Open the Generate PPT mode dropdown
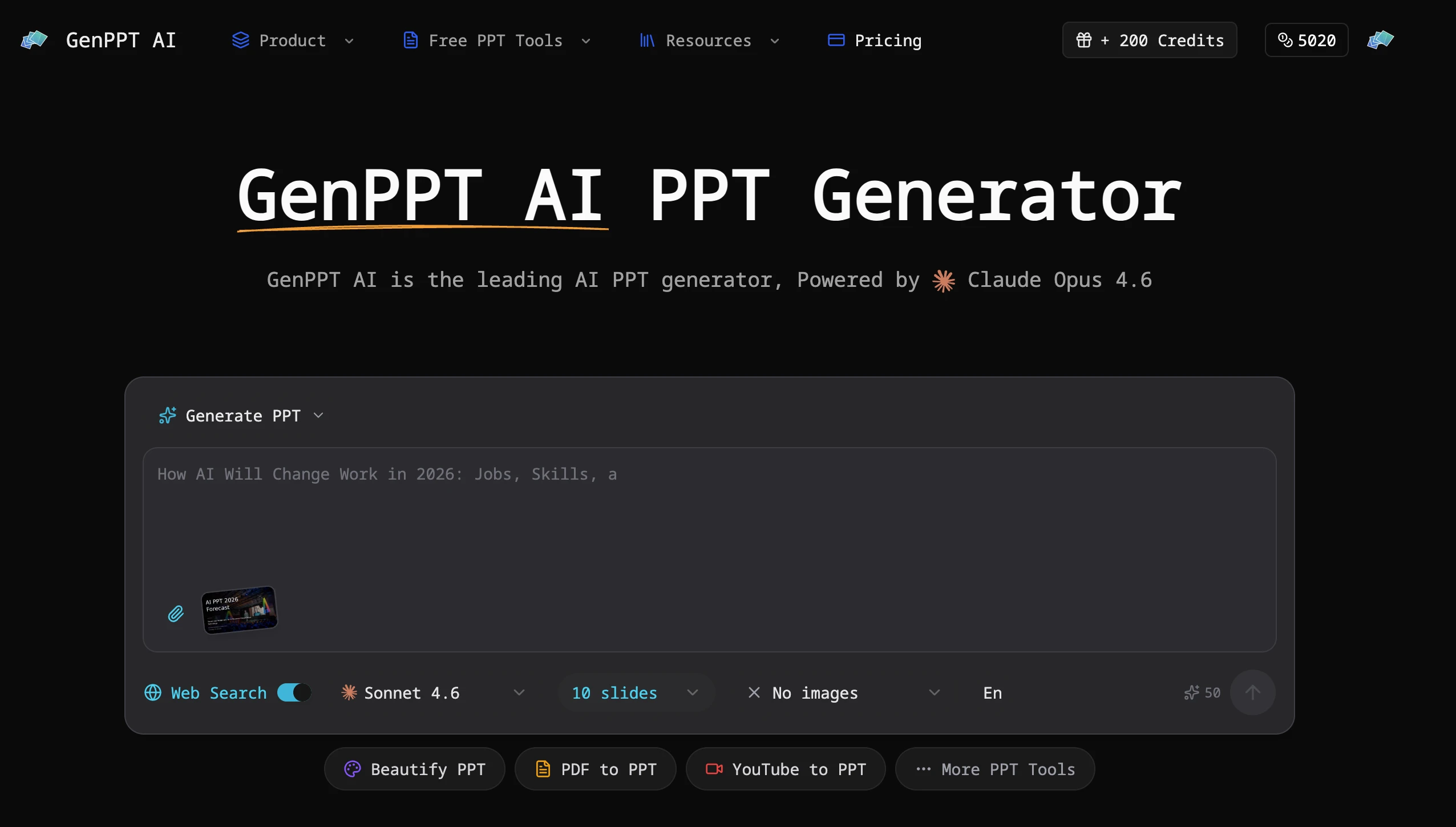 click(242, 416)
